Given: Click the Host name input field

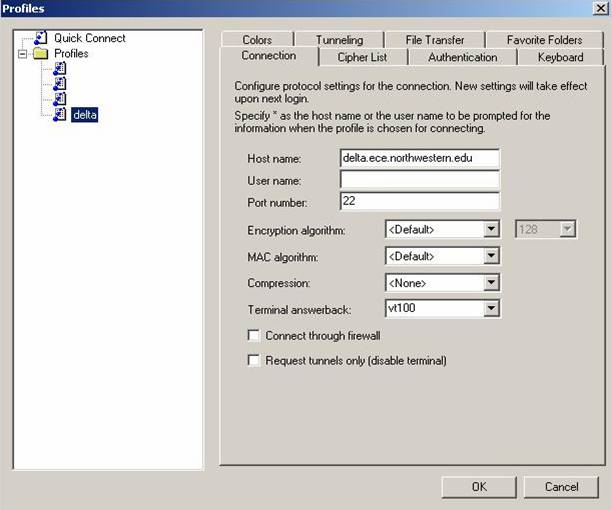Looking at the screenshot, I should [420, 158].
